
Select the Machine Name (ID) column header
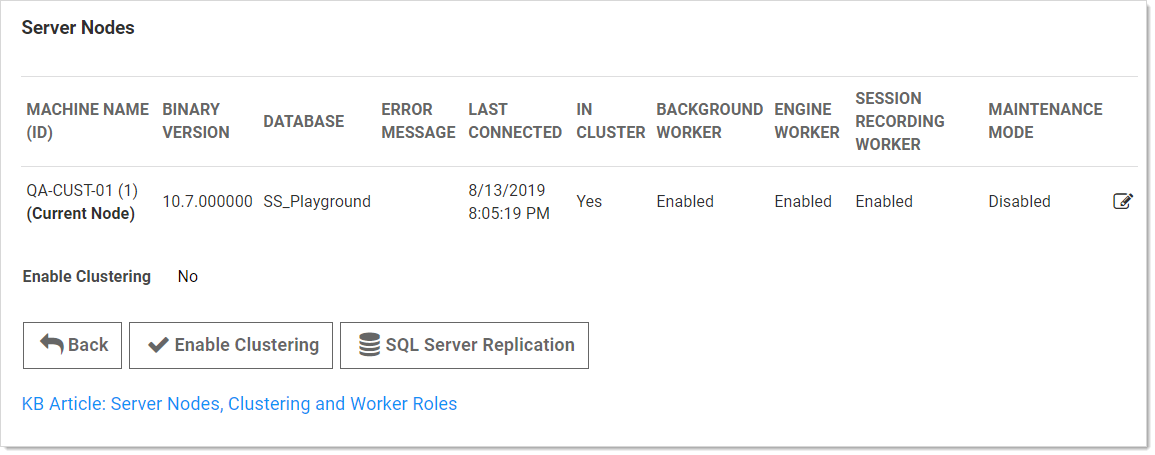pyautogui.click(x=87, y=121)
